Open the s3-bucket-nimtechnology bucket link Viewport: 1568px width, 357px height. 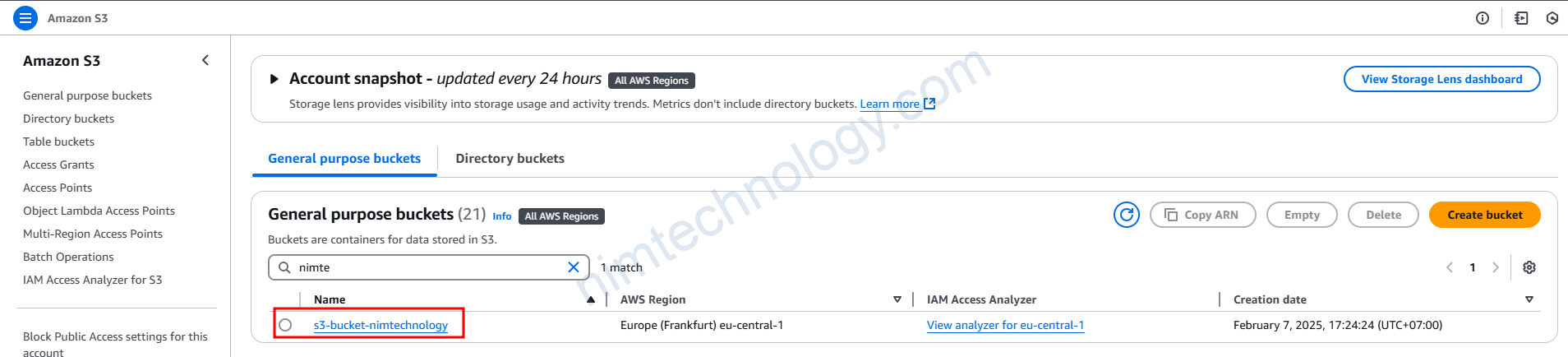[x=380, y=326]
